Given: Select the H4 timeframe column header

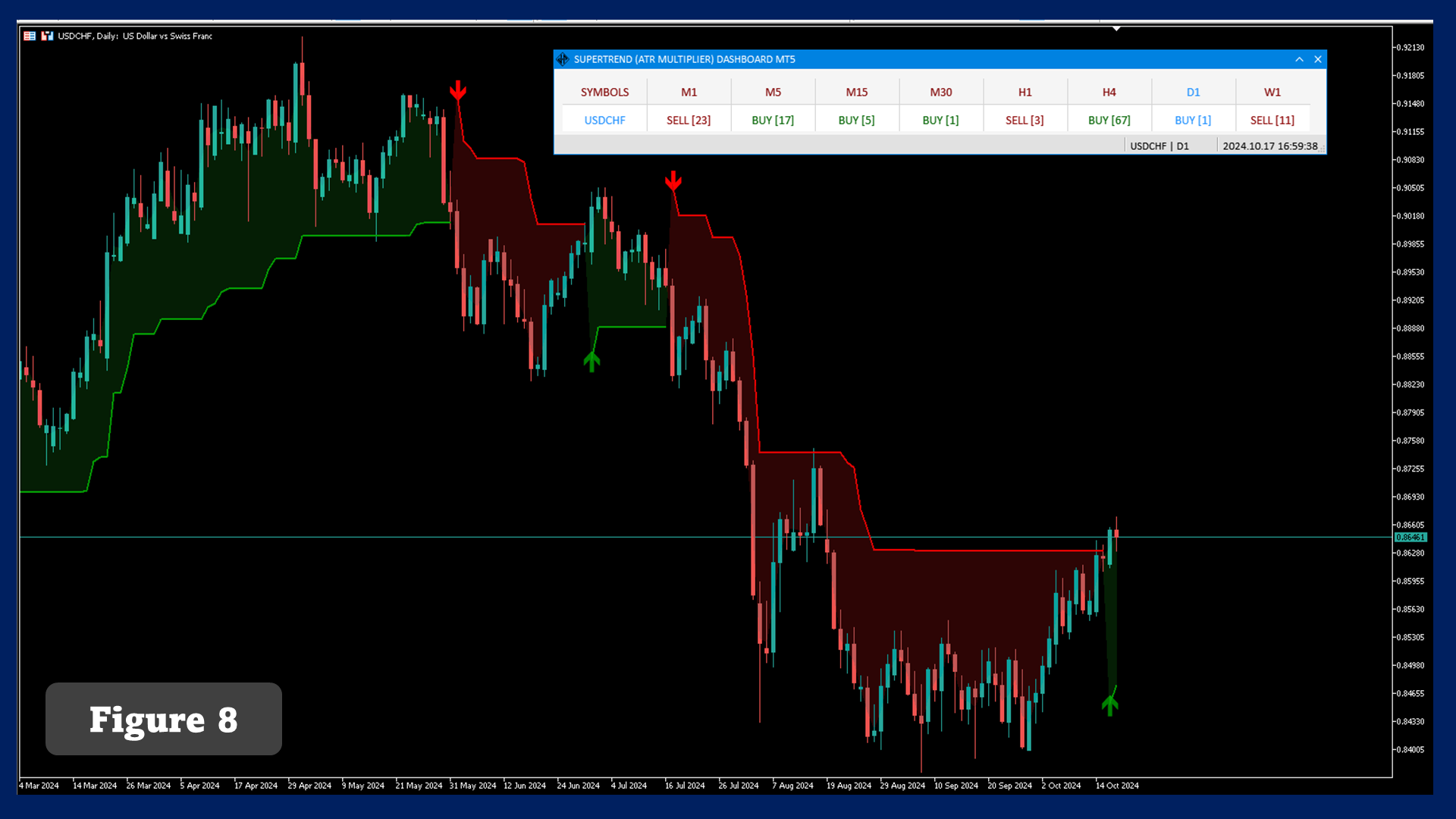Looking at the screenshot, I should coord(1109,92).
